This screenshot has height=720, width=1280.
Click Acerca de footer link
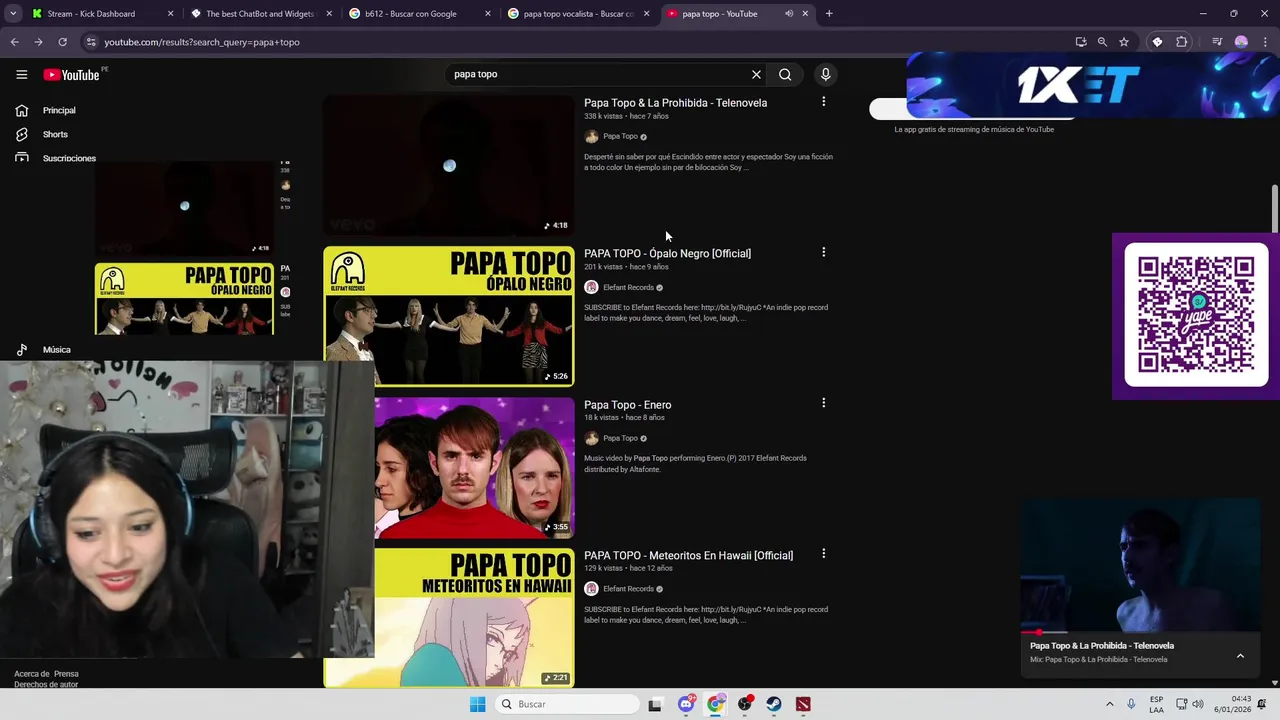coord(31,674)
